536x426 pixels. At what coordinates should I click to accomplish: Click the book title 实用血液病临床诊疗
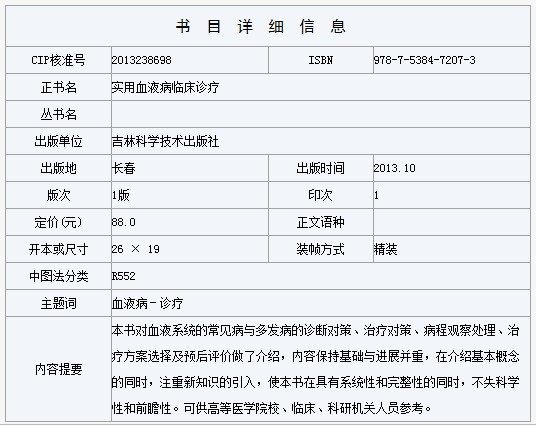tap(165, 88)
